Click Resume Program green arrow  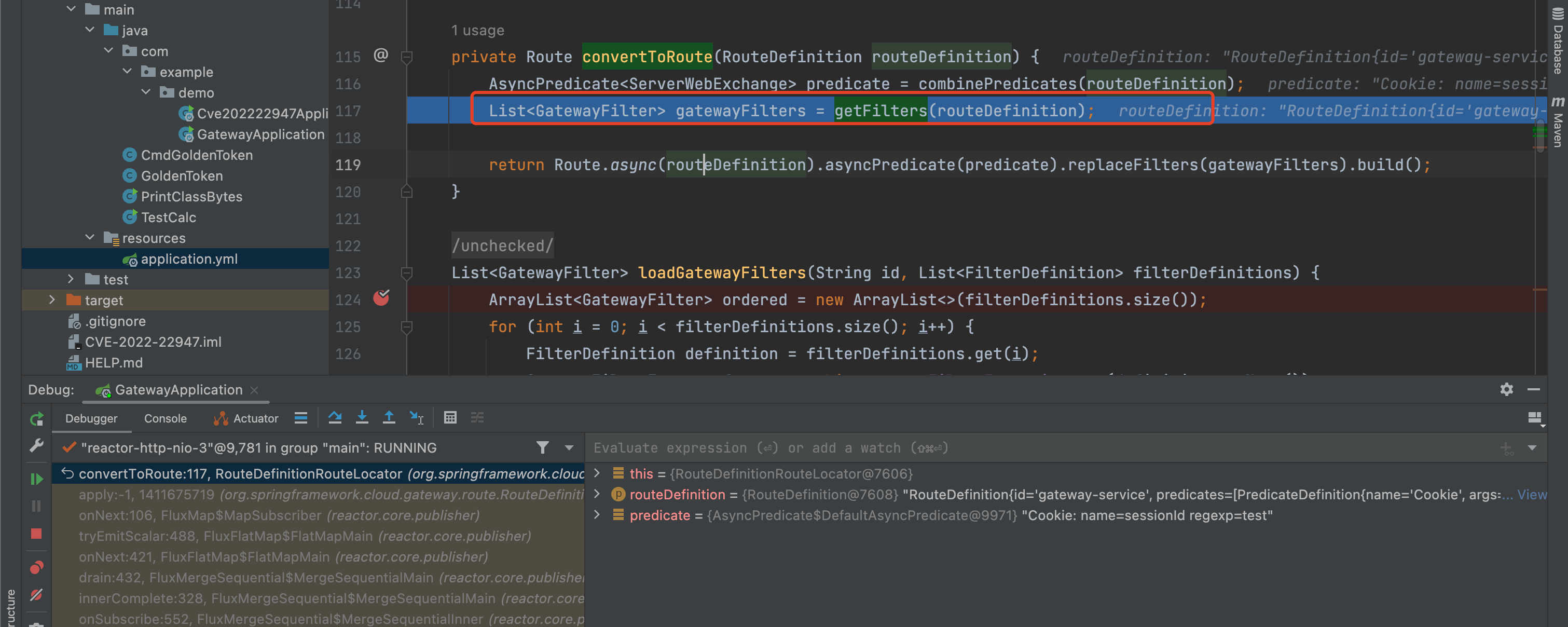(36, 479)
